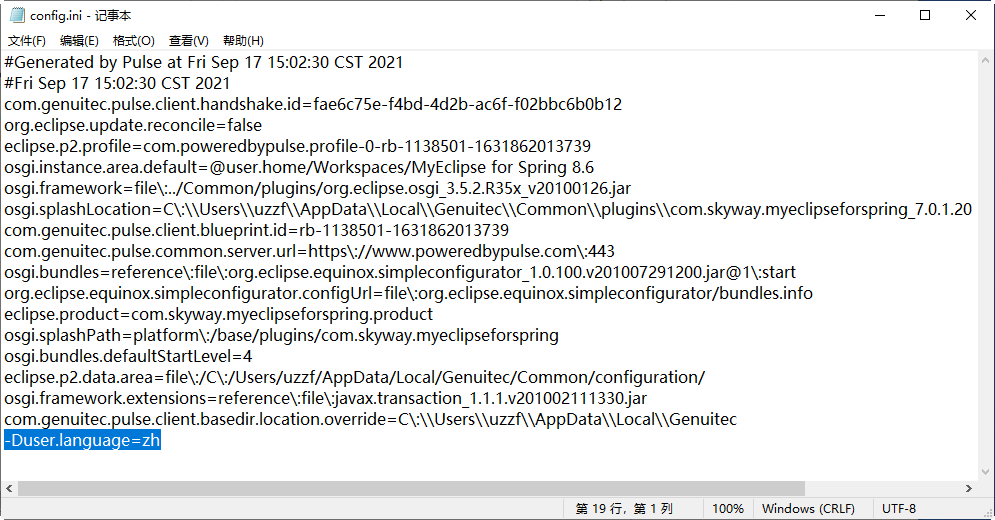Click the vertical scrollbar up arrow
This screenshot has width=995, height=520.
point(986,60)
